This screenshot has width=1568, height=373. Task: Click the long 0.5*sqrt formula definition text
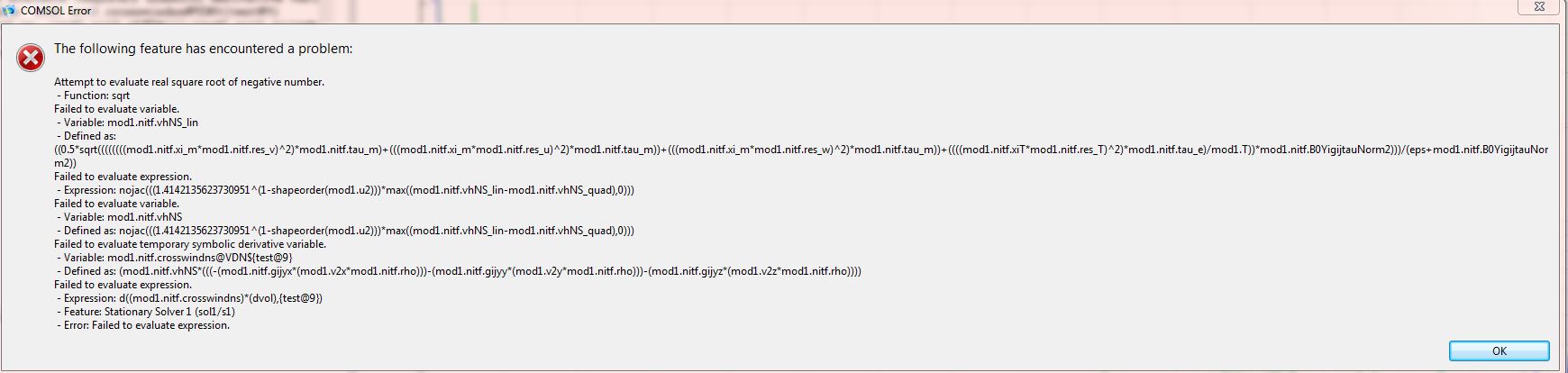point(793,150)
